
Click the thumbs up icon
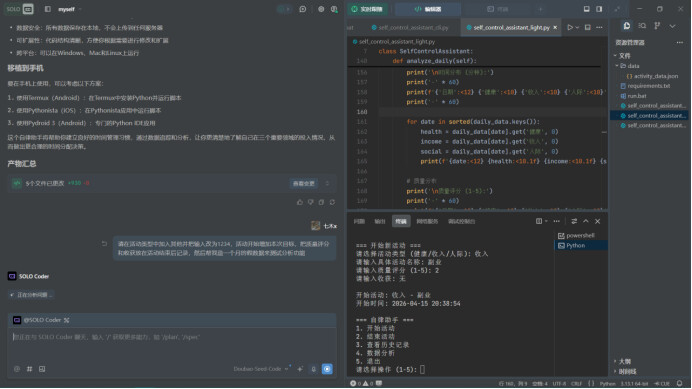[x=300, y=202]
